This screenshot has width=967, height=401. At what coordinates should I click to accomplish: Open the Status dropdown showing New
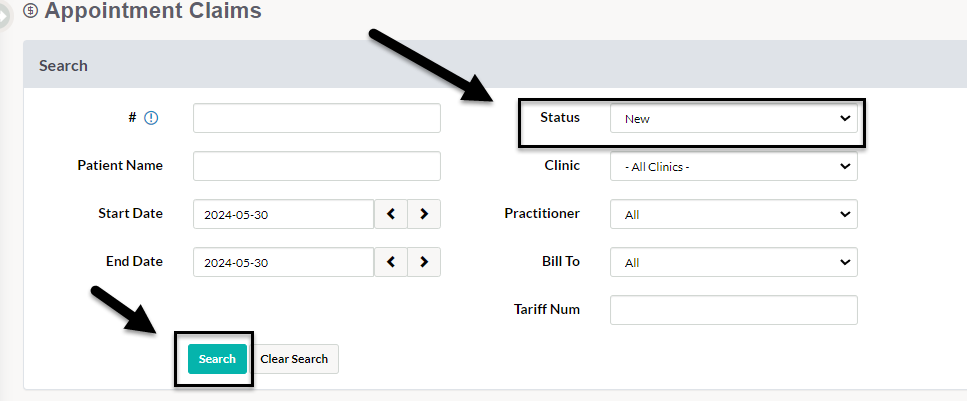coord(734,118)
